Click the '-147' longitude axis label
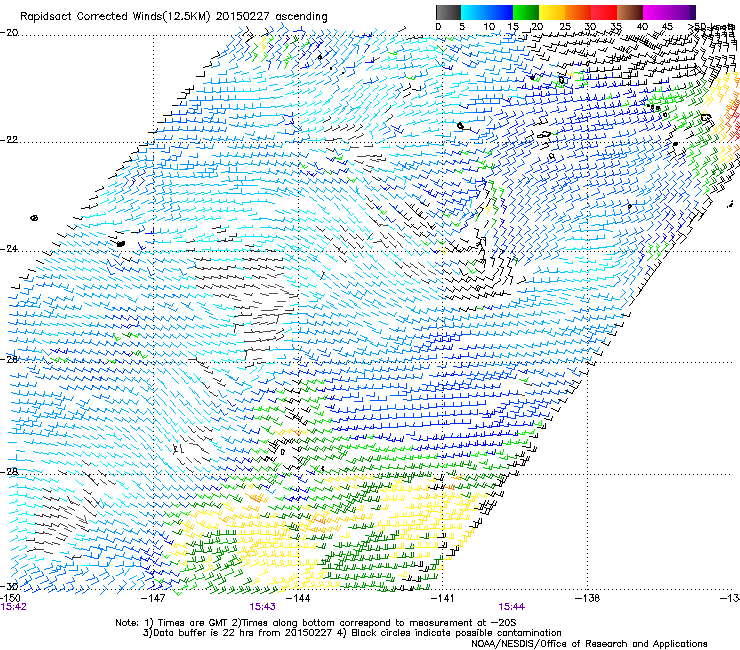740x650 pixels. click(x=153, y=598)
